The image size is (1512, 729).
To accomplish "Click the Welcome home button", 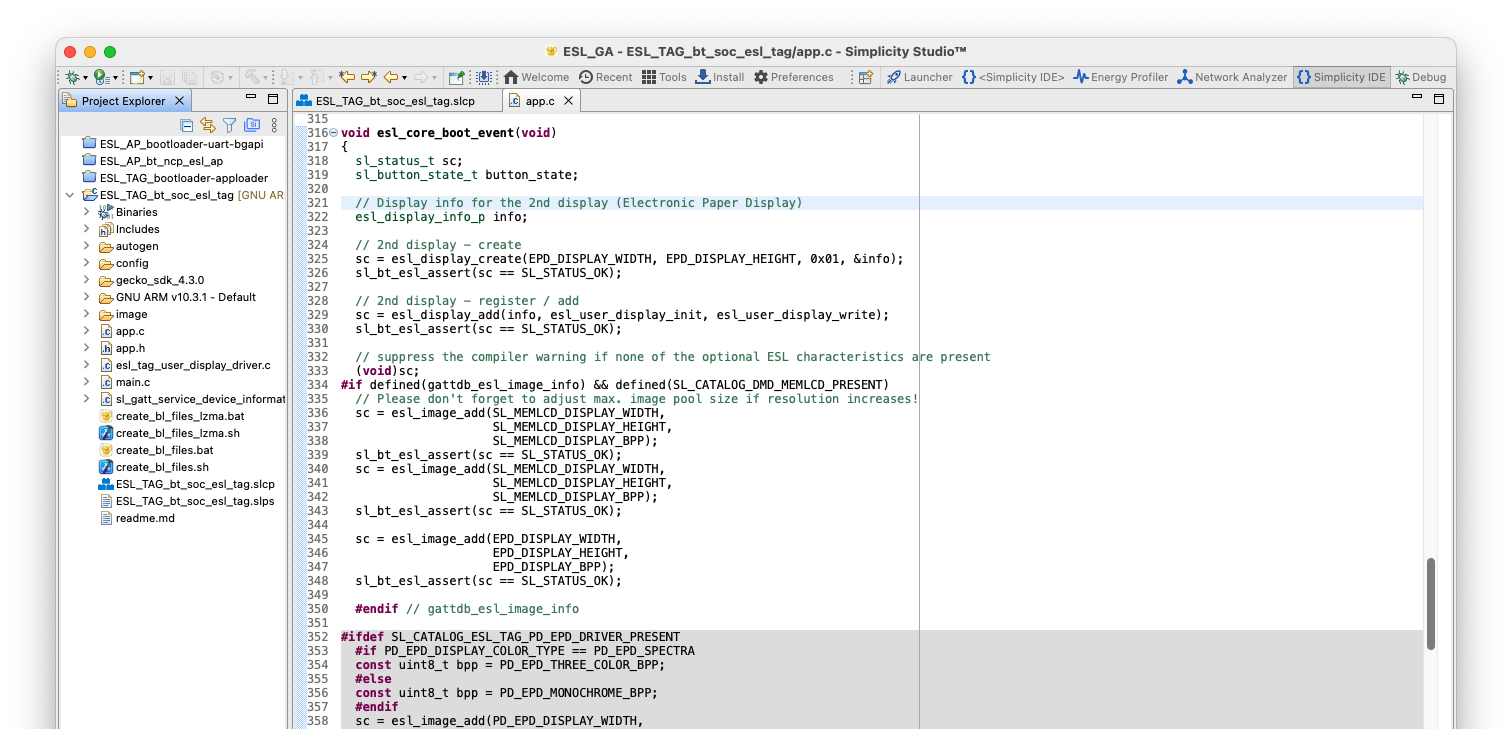I will coord(536,77).
